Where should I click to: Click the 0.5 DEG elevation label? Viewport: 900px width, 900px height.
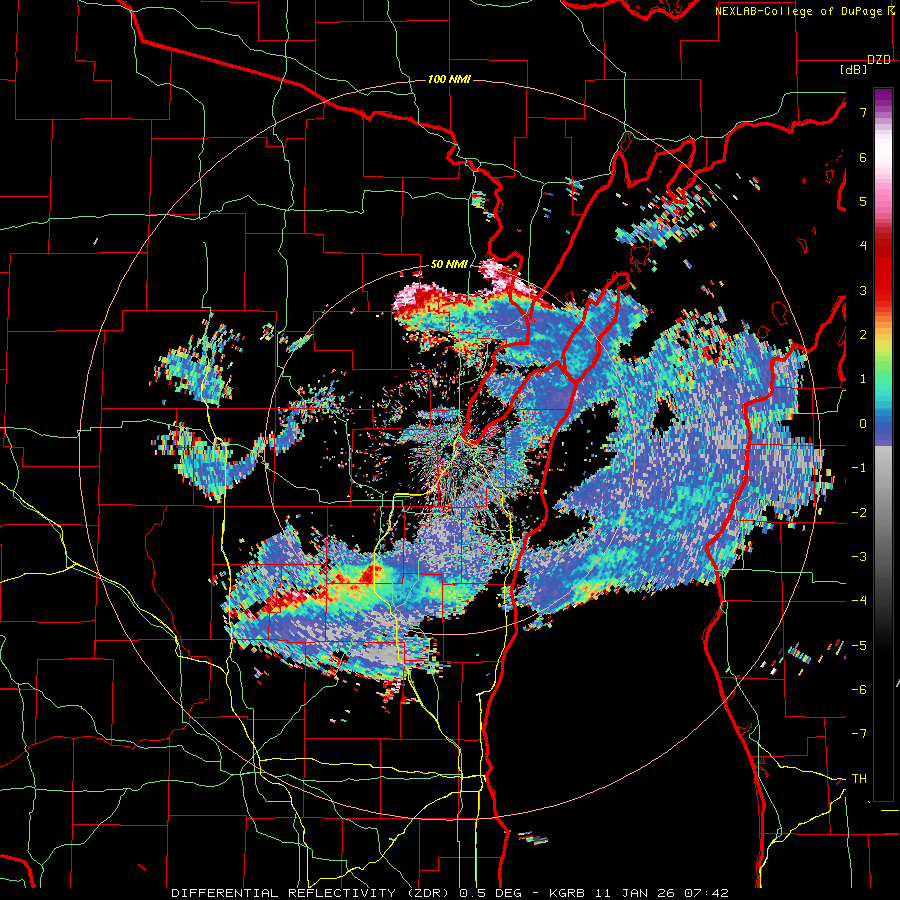490,893
